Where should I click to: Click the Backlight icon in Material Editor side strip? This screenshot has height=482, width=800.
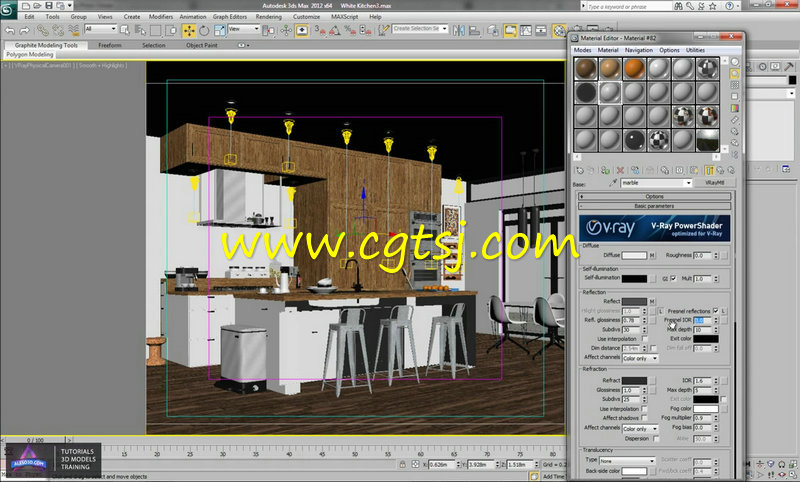(x=735, y=73)
